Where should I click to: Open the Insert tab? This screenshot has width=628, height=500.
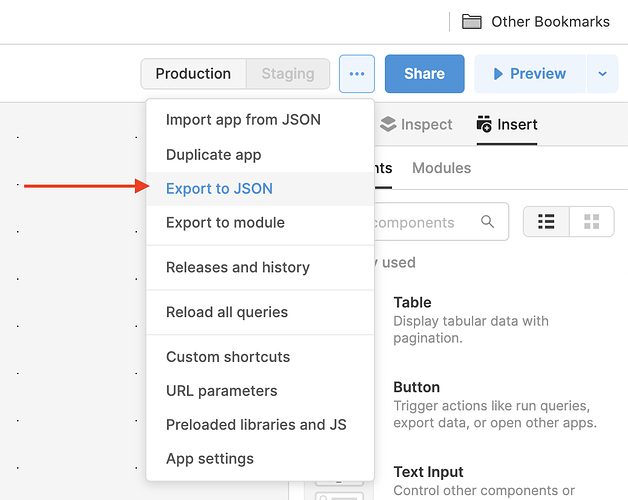point(507,125)
